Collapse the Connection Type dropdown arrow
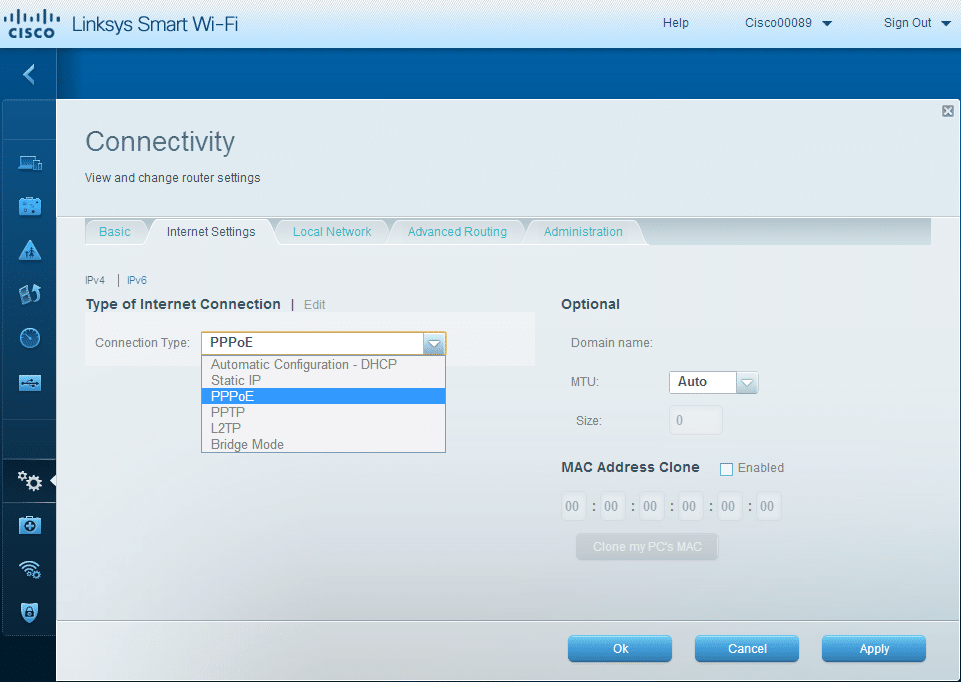 pos(434,343)
